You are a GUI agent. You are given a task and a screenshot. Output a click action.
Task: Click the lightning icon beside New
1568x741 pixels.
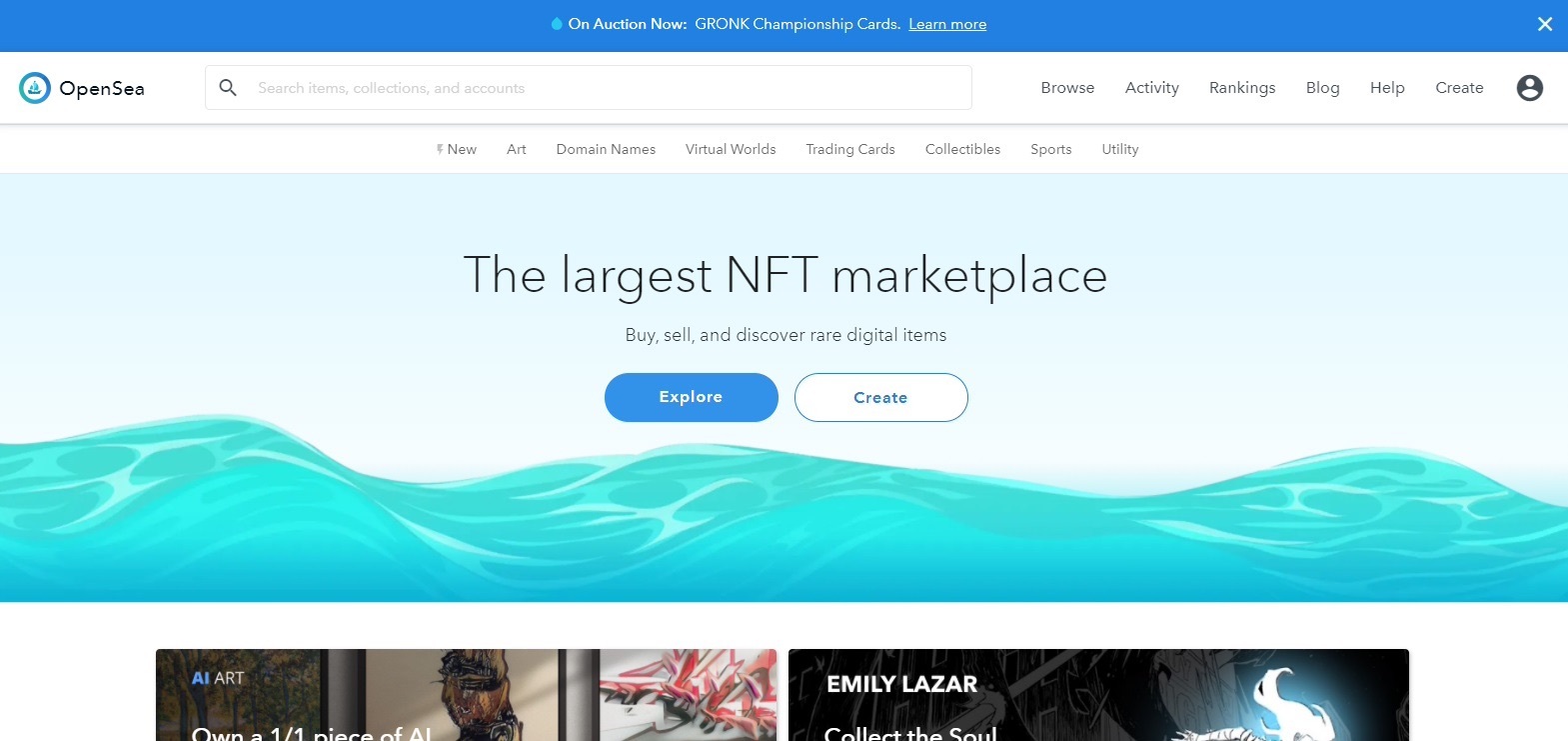click(x=440, y=149)
